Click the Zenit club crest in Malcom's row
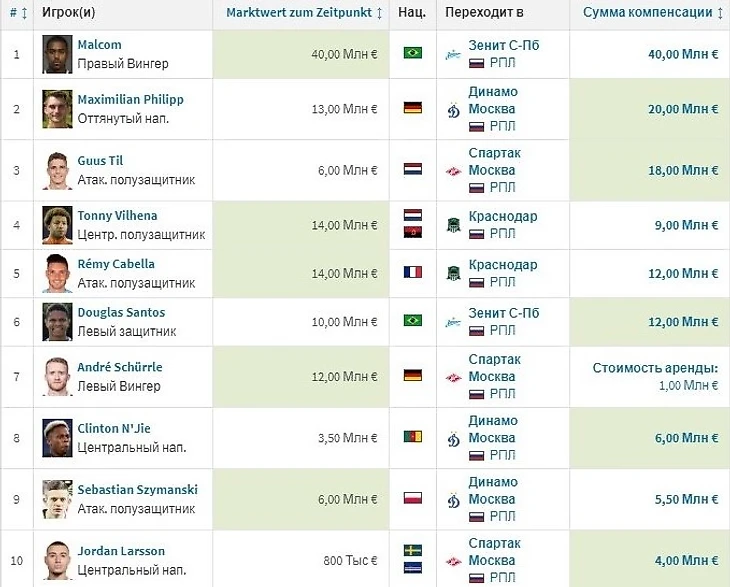 tap(454, 53)
